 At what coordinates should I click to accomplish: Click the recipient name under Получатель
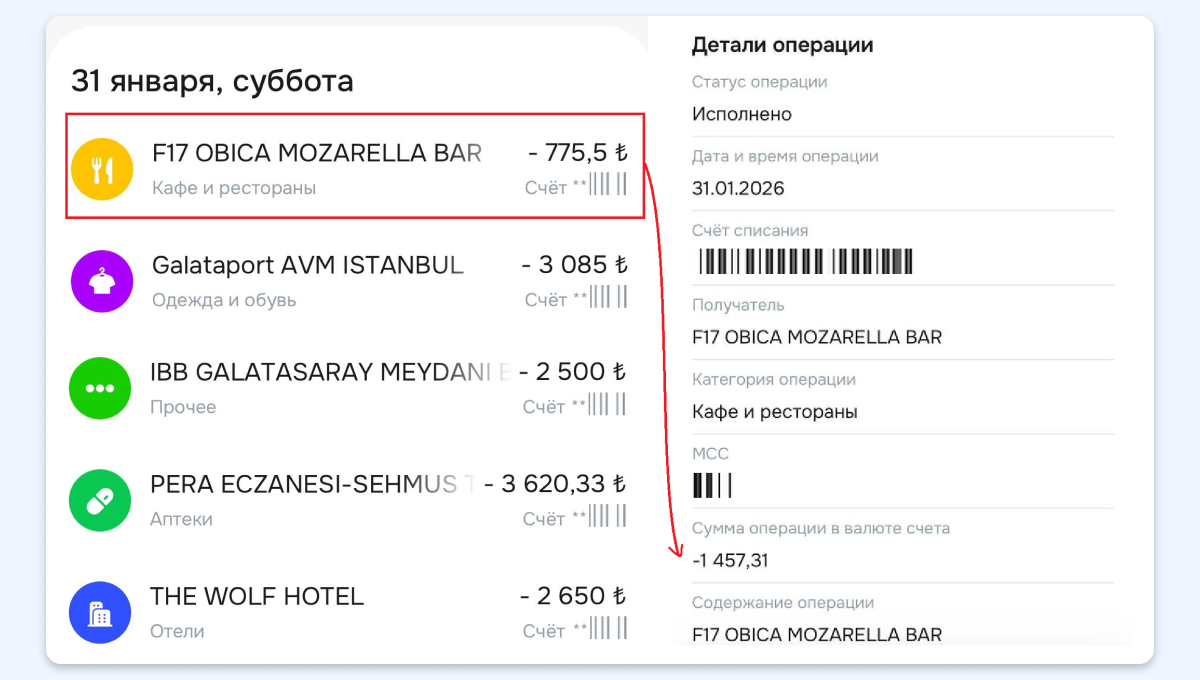click(817, 337)
